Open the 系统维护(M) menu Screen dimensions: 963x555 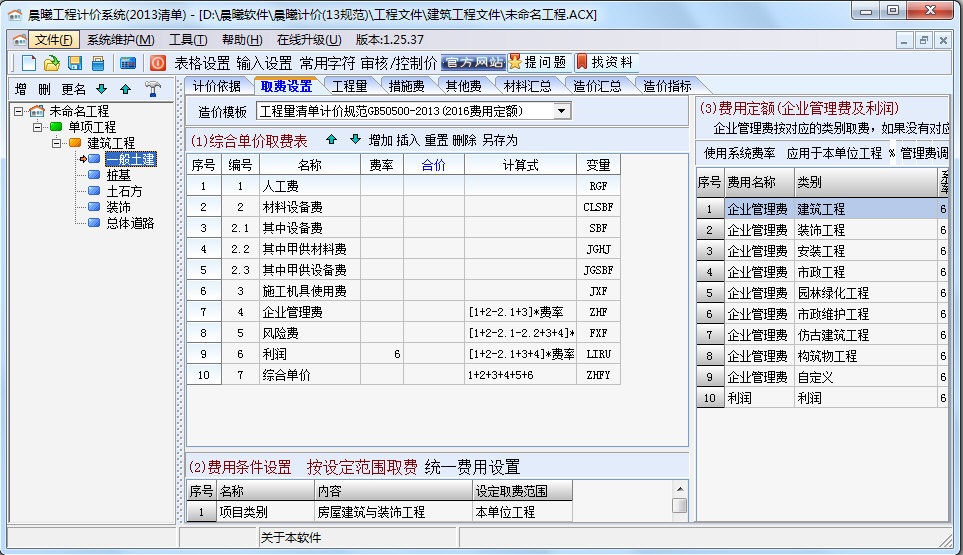pos(120,40)
